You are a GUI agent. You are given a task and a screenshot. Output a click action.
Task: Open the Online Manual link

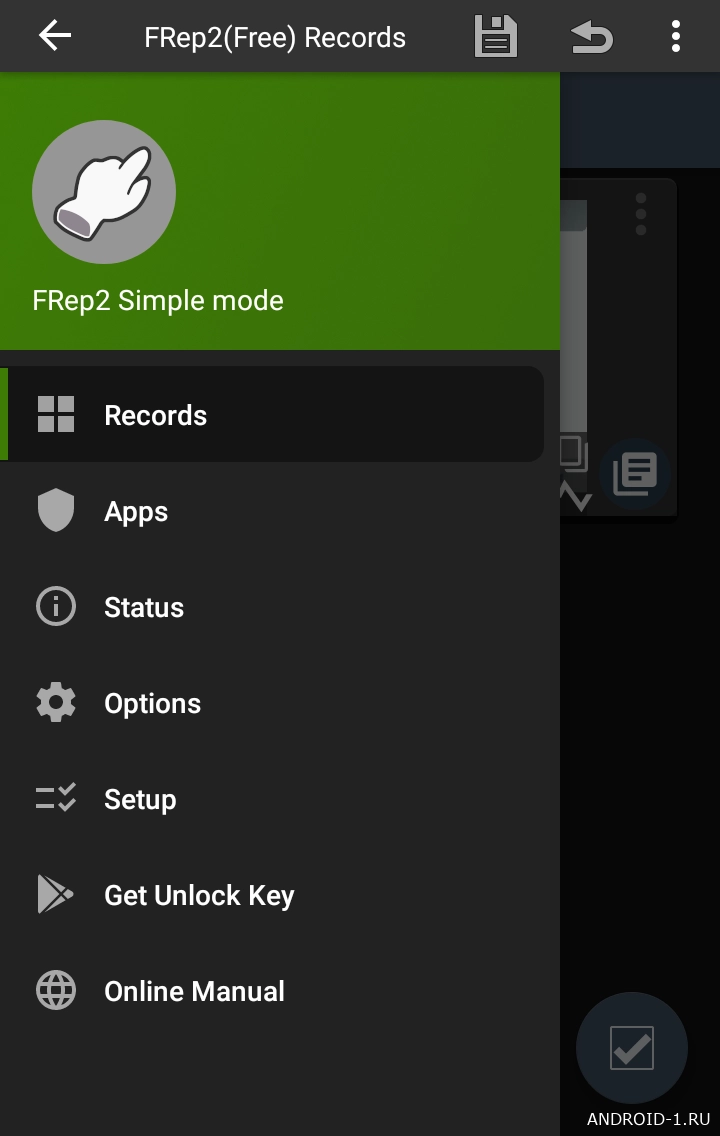tap(194, 991)
